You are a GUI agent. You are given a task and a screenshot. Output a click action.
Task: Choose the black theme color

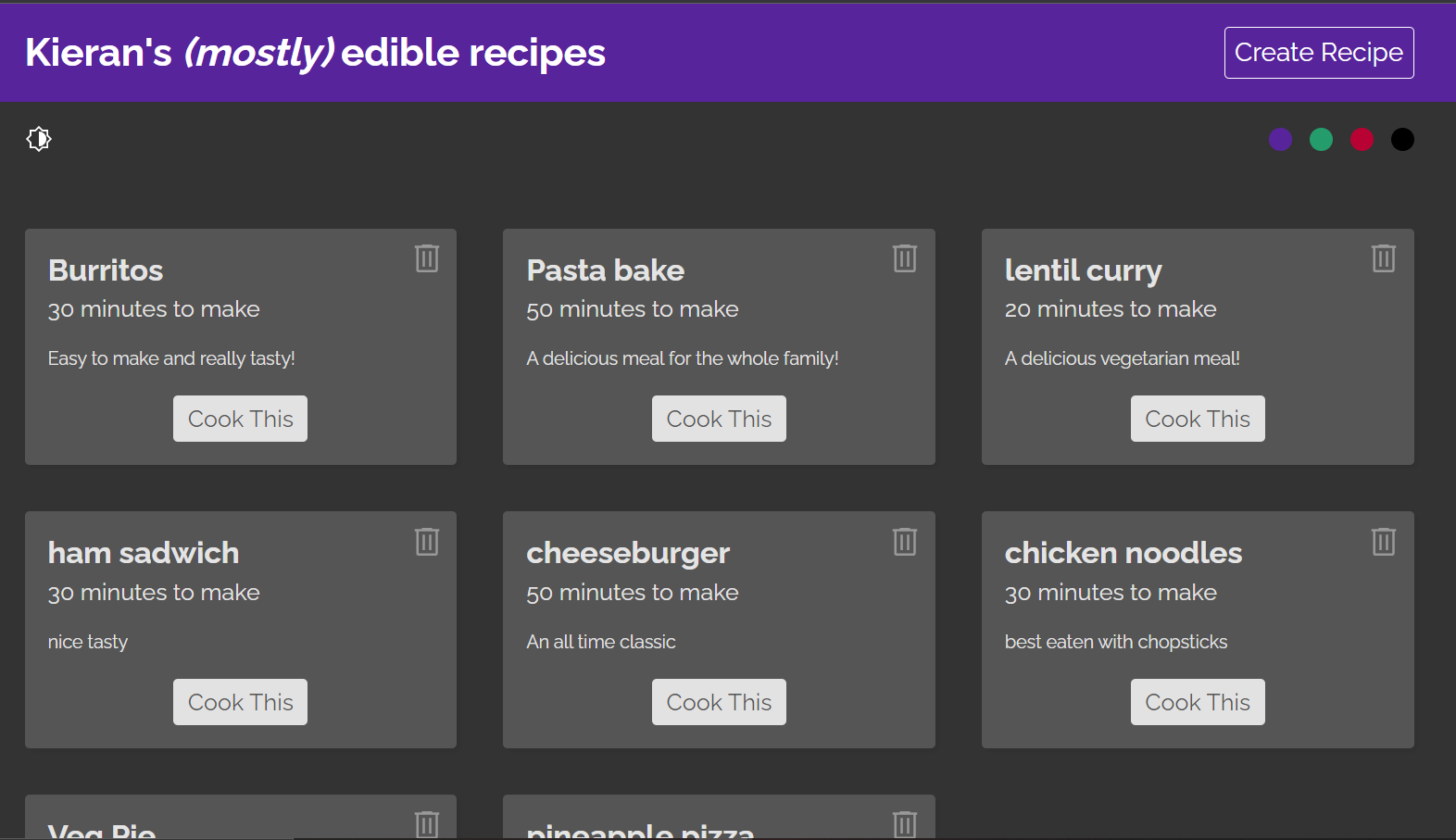pyautogui.click(x=1402, y=139)
